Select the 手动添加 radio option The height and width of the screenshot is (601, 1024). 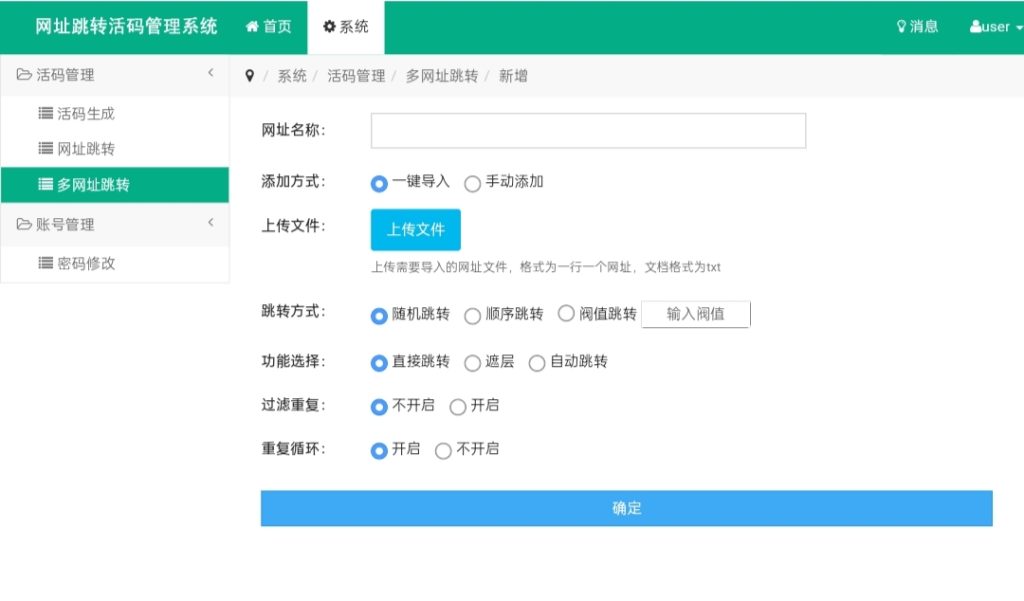(x=473, y=183)
